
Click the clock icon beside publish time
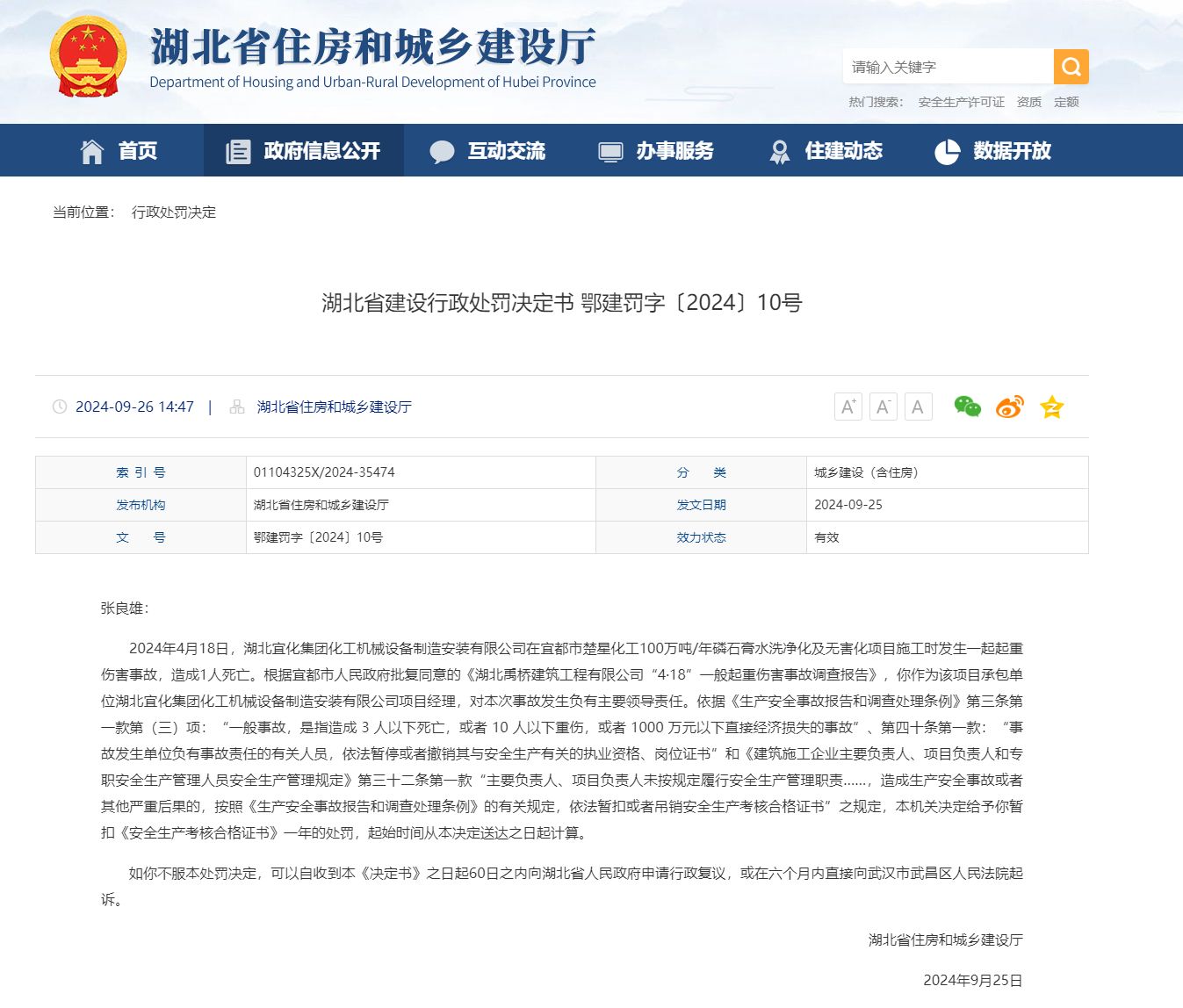click(x=60, y=407)
